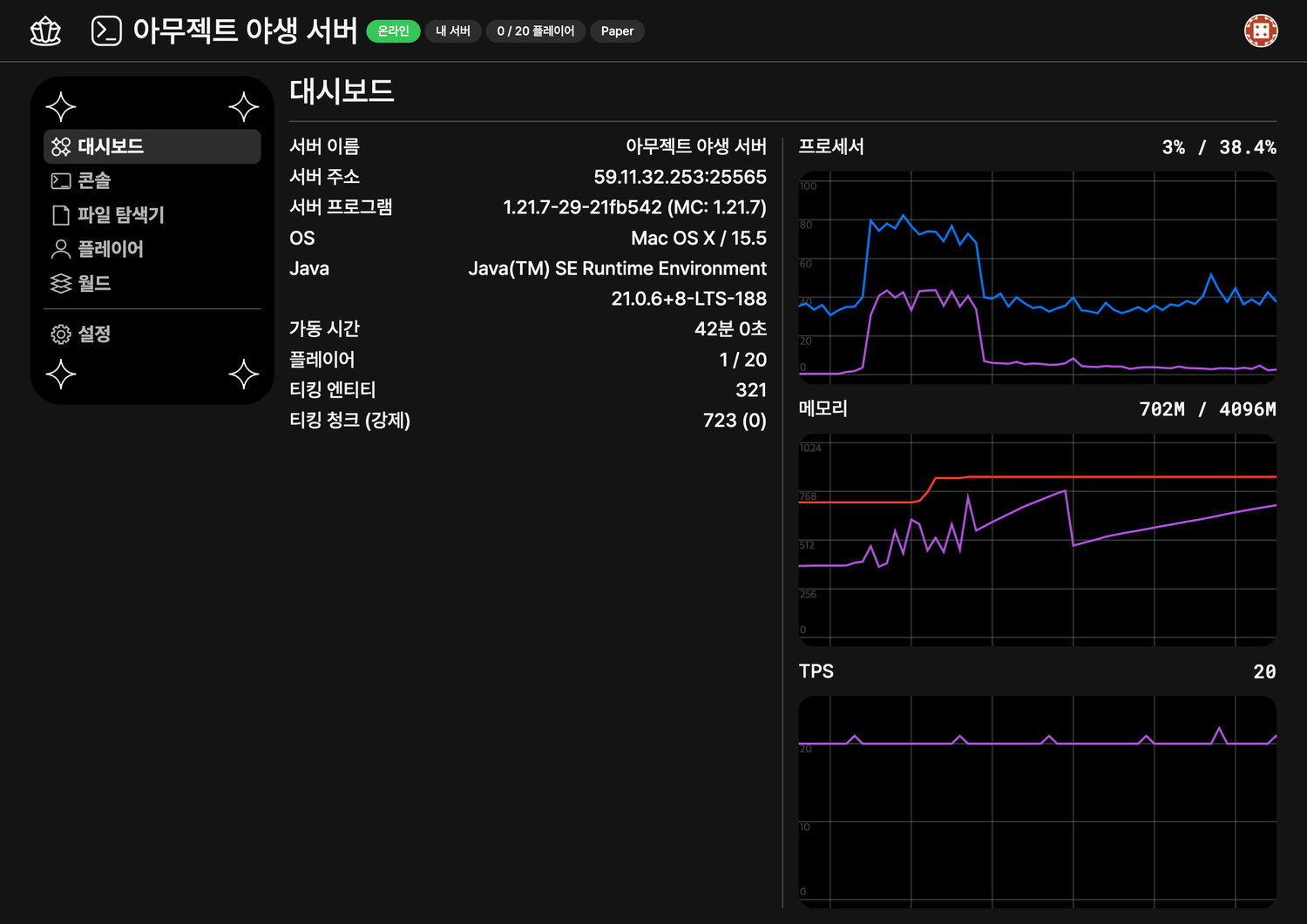Image resolution: width=1307 pixels, height=924 pixels.
Task: Click the 대시보드 sidebar icon
Action: pyautogui.click(x=61, y=147)
